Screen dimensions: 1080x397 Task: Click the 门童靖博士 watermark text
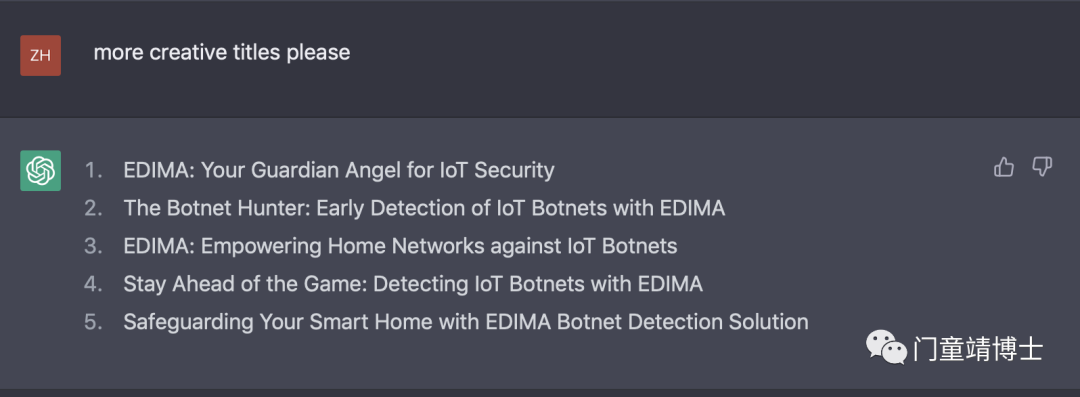tap(978, 349)
